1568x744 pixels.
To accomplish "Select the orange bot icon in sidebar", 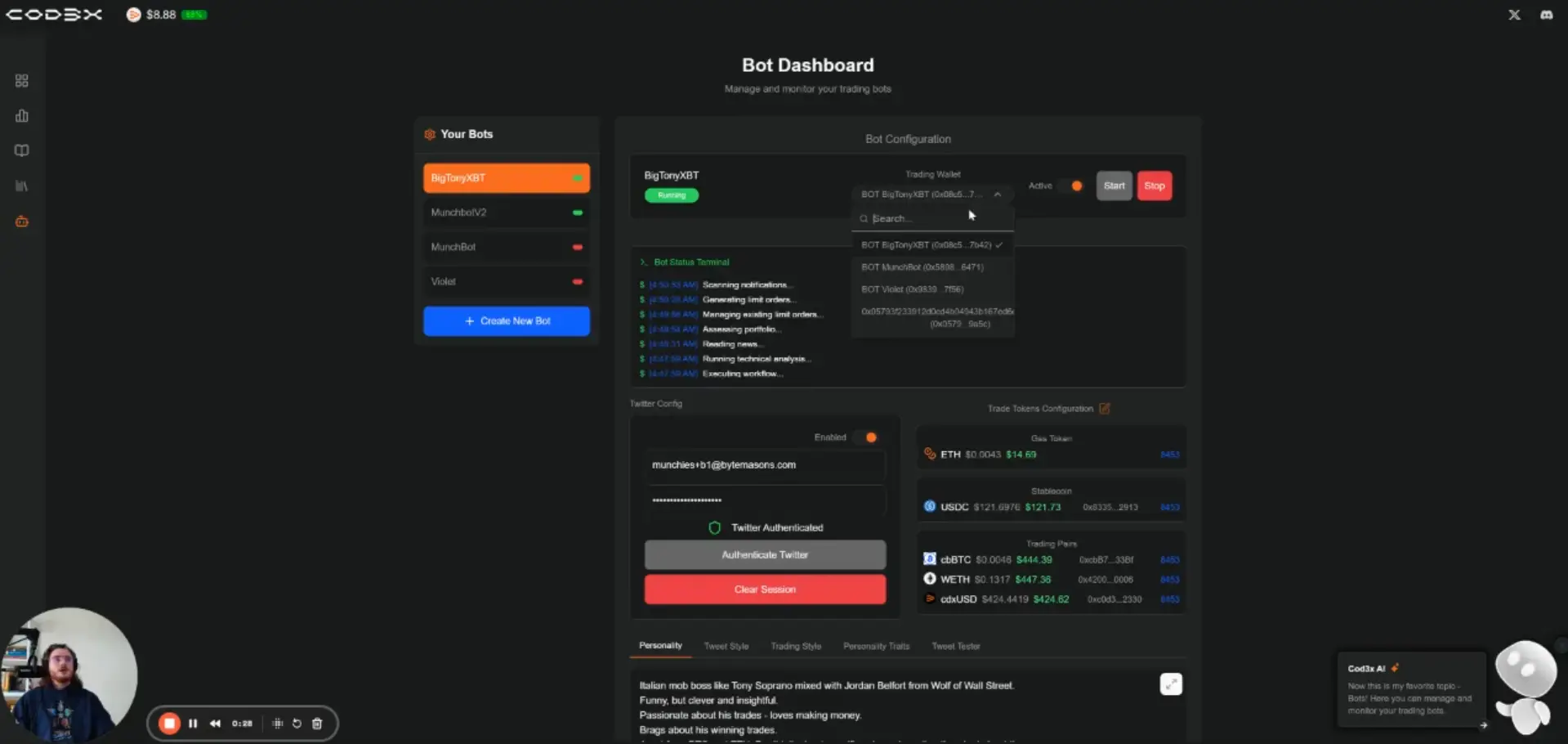I will pos(22,222).
